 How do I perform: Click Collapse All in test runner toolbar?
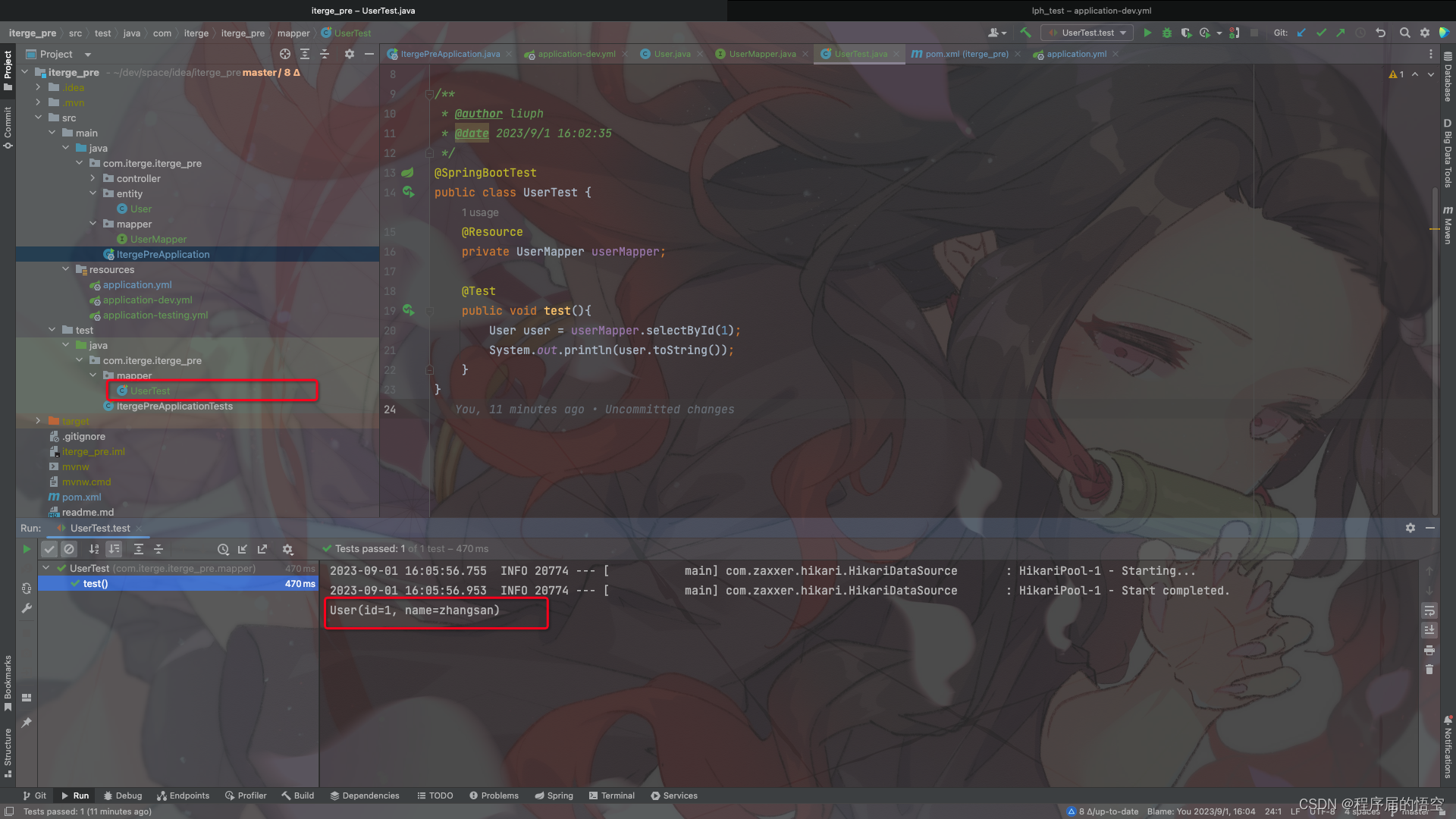(x=158, y=549)
